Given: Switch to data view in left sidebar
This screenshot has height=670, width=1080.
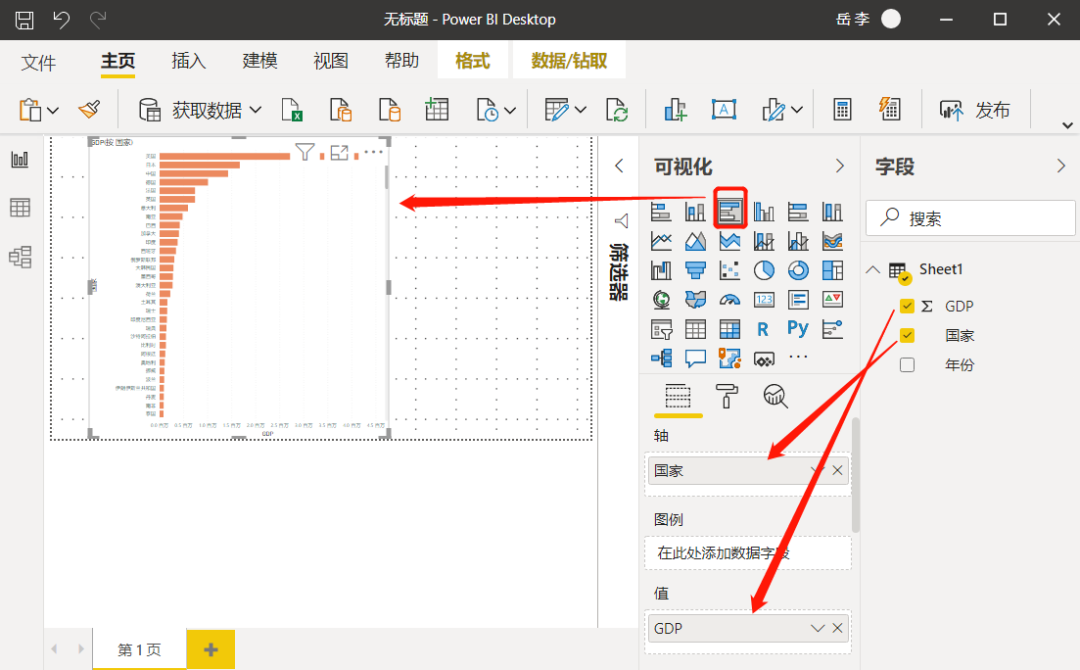Looking at the screenshot, I should (x=20, y=207).
